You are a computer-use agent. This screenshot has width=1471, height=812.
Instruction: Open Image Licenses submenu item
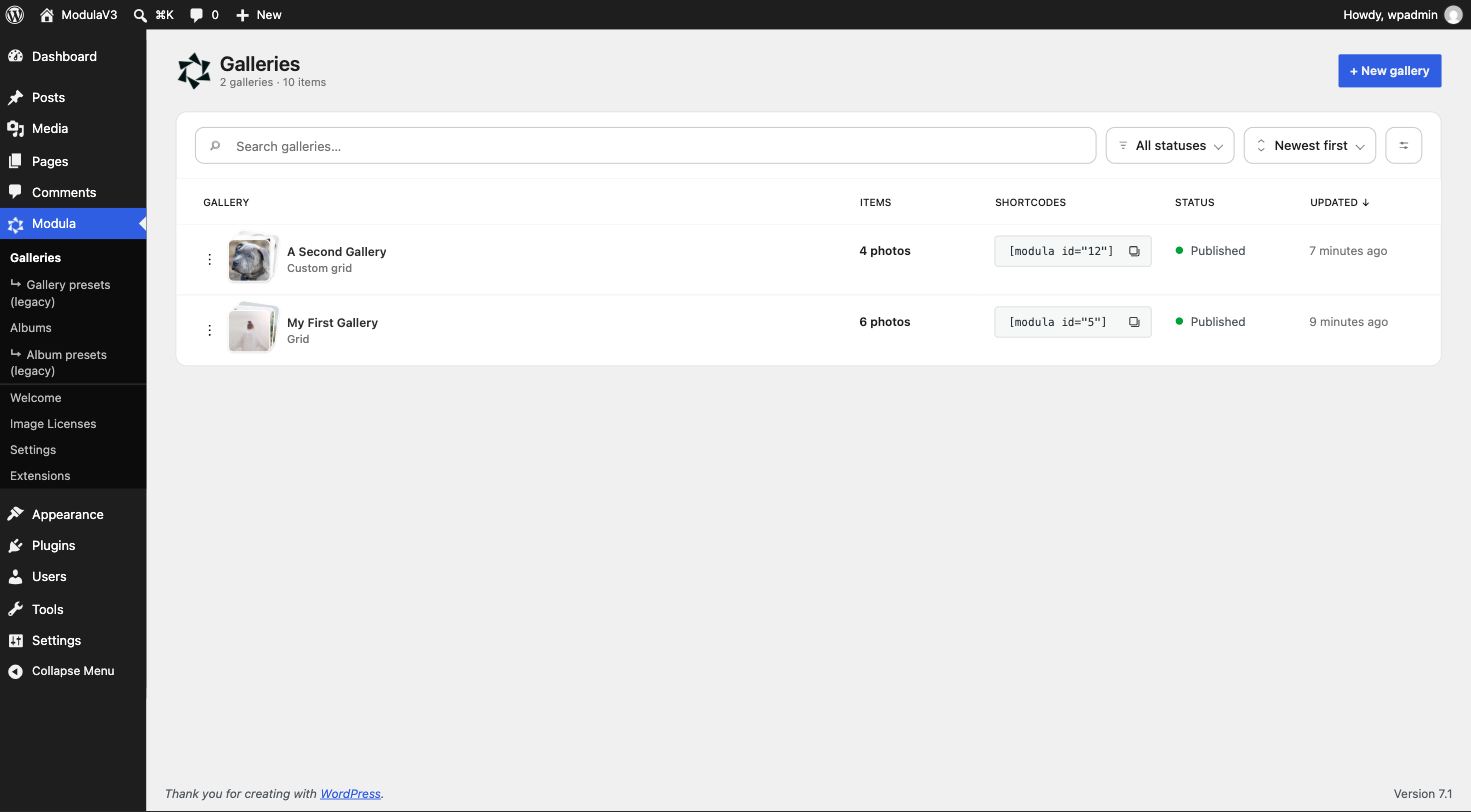click(53, 424)
